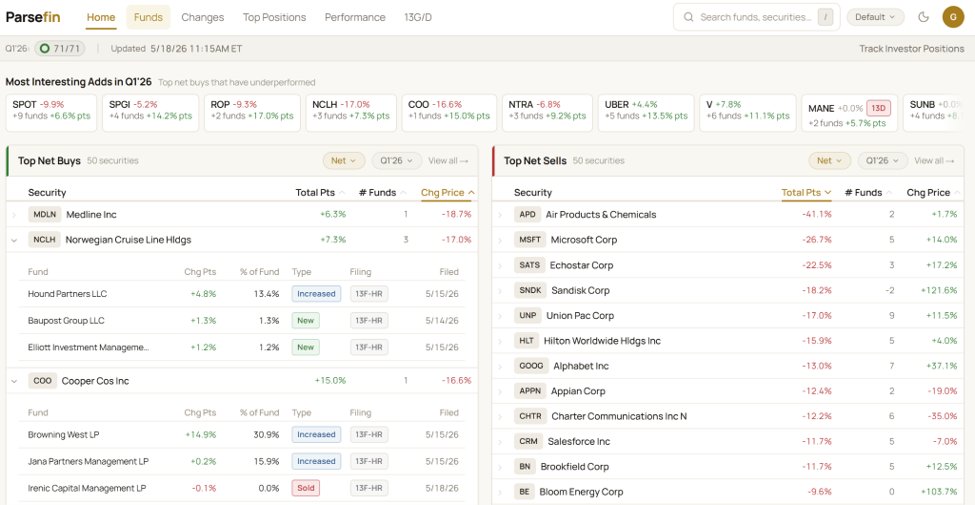Click the CRM ticker badge
Viewport: 975px width, 505px height.
[x=528, y=442]
